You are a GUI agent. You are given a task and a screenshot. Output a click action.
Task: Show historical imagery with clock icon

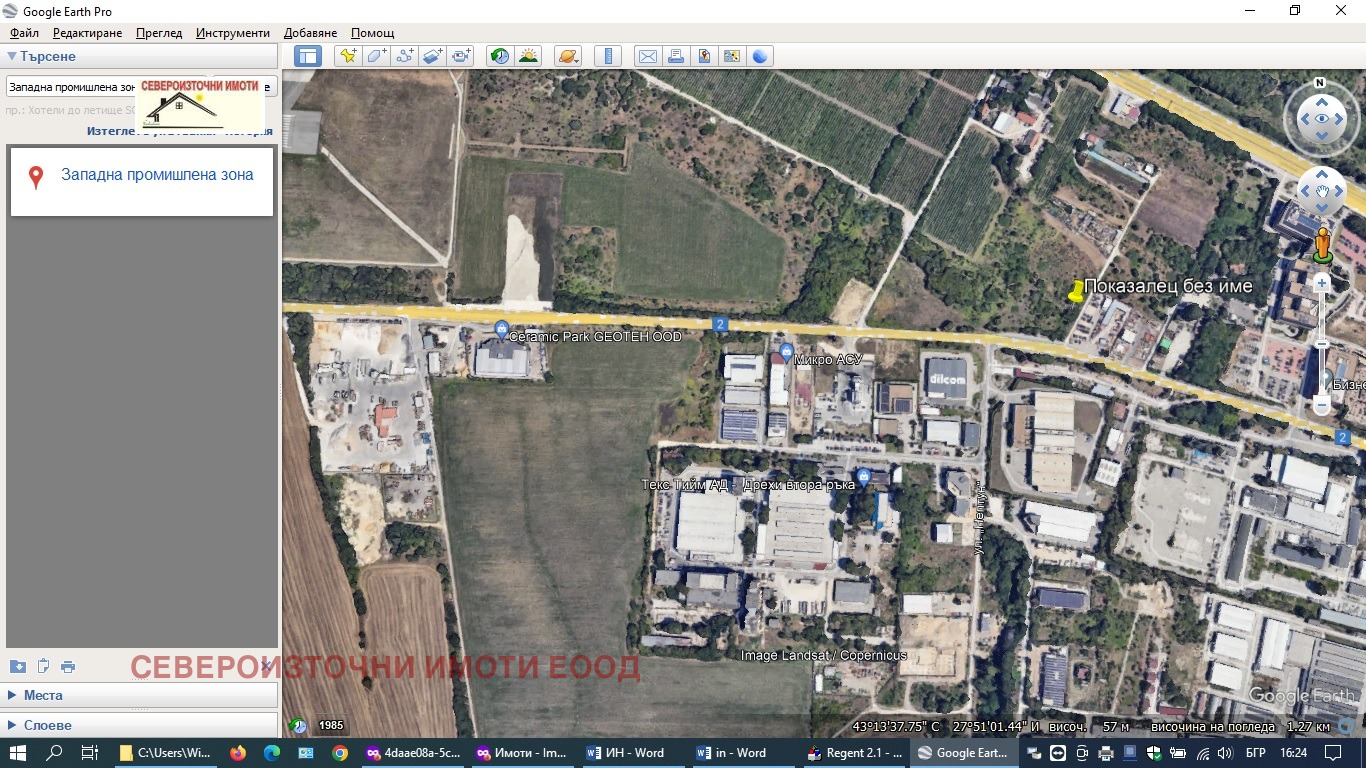[499, 56]
